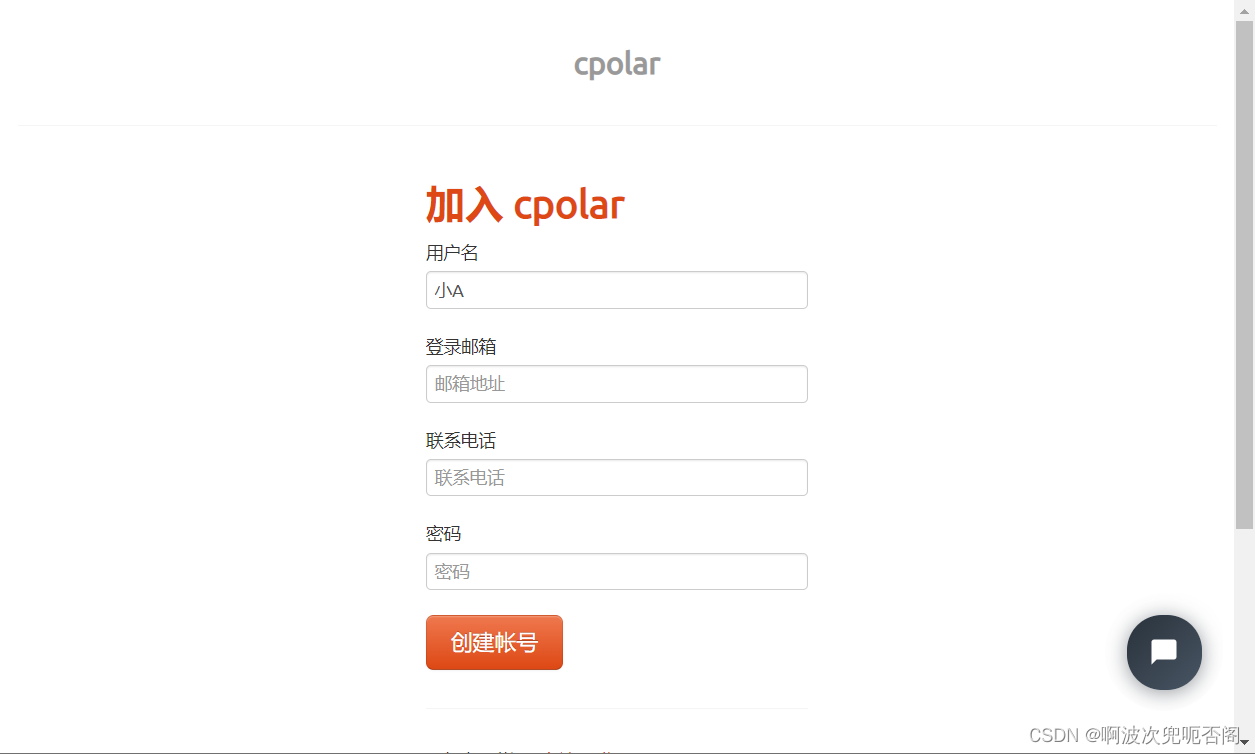Click the 加入 cpolar page heading
1255x754 pixels.
coord(525,204)
